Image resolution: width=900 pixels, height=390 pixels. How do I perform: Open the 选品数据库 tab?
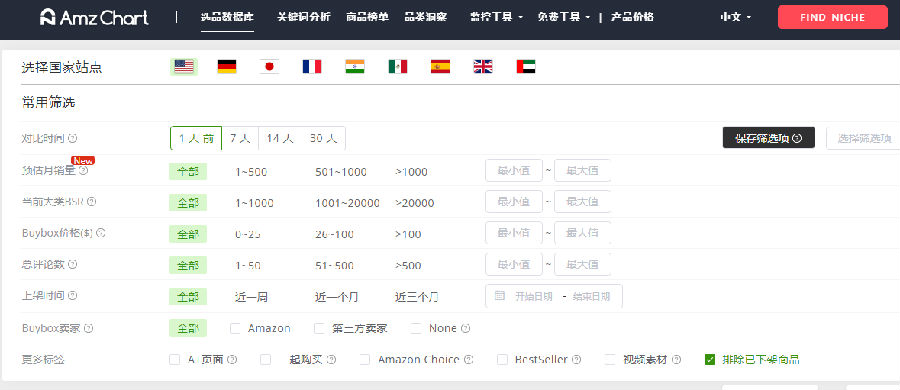click(x=227, y=17)
